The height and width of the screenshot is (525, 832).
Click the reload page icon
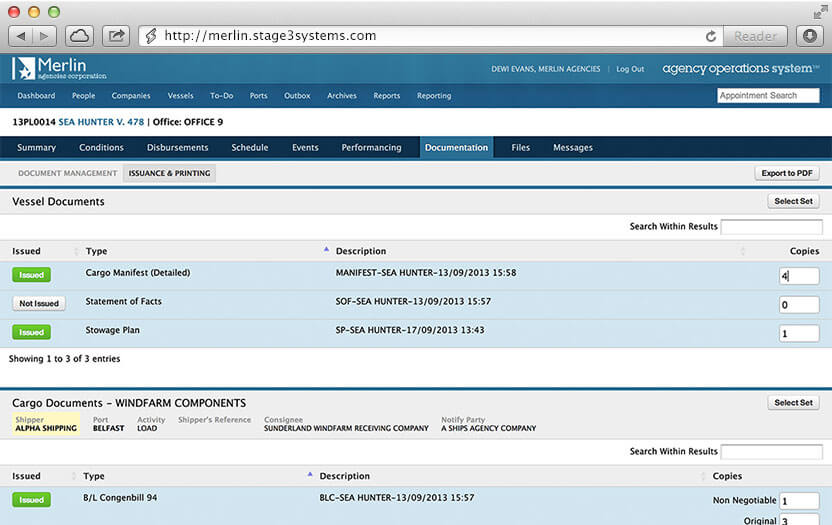click(x=711, y=36)
